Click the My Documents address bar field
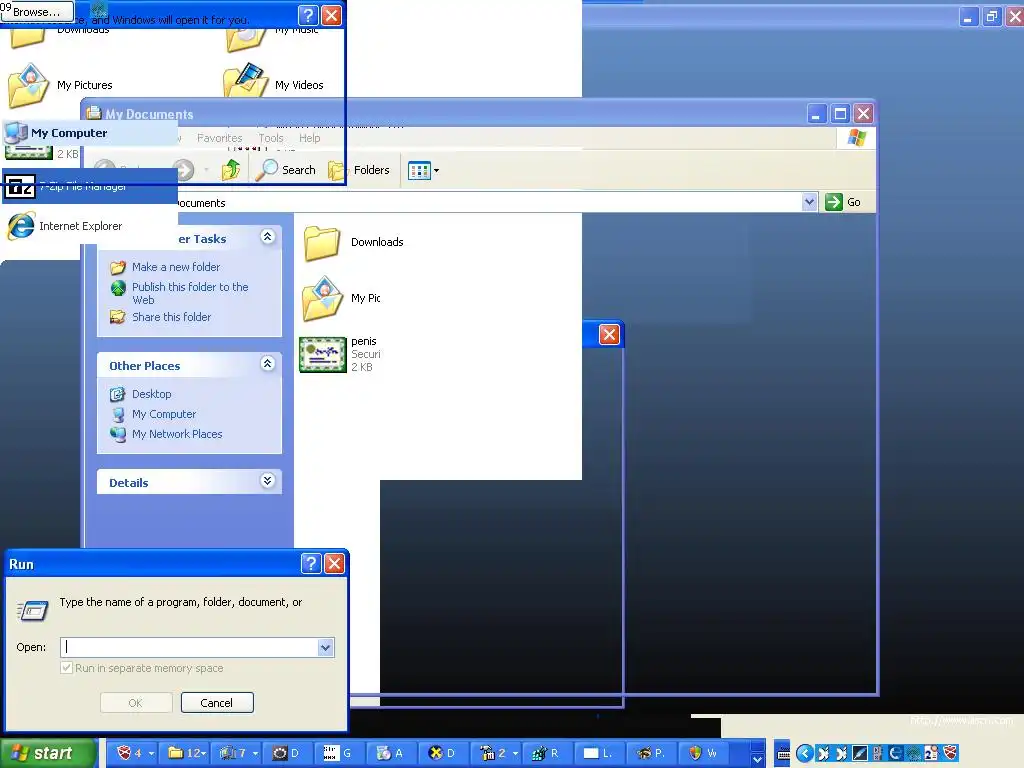Screen dimensions: 1024x768 (488, 202)
